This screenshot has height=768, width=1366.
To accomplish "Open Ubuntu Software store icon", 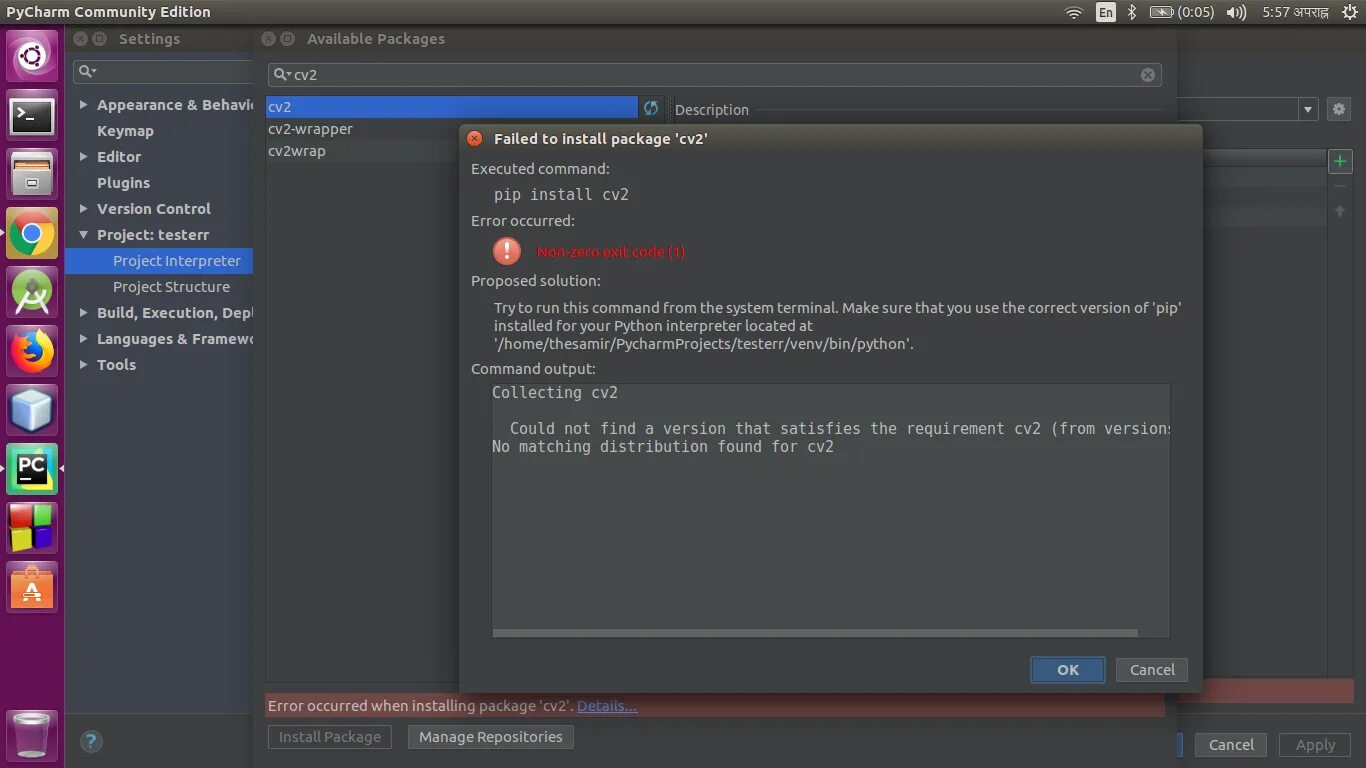I will click(32, 587).
